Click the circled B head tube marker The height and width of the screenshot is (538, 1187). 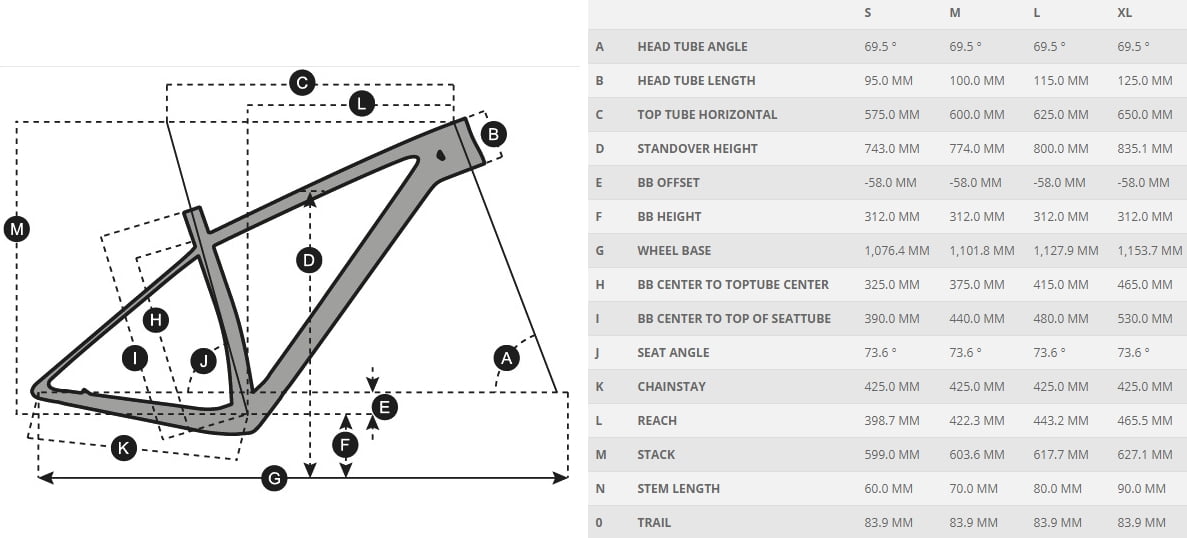(x=494, y=135)
